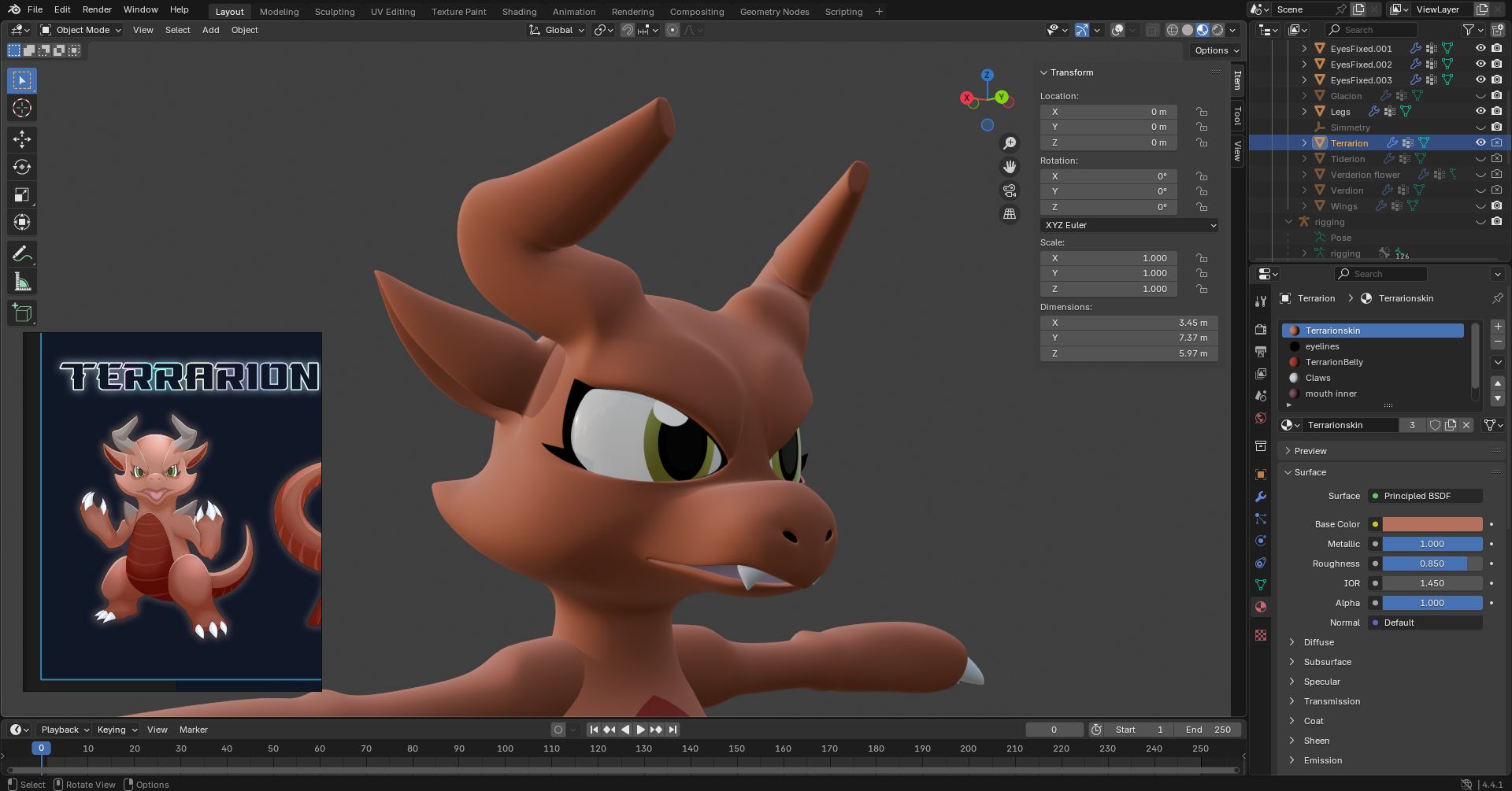Screen dimensions: 1512x791
Task: Switch to the Shading workspace tab
Action: [x=519, y=12]
